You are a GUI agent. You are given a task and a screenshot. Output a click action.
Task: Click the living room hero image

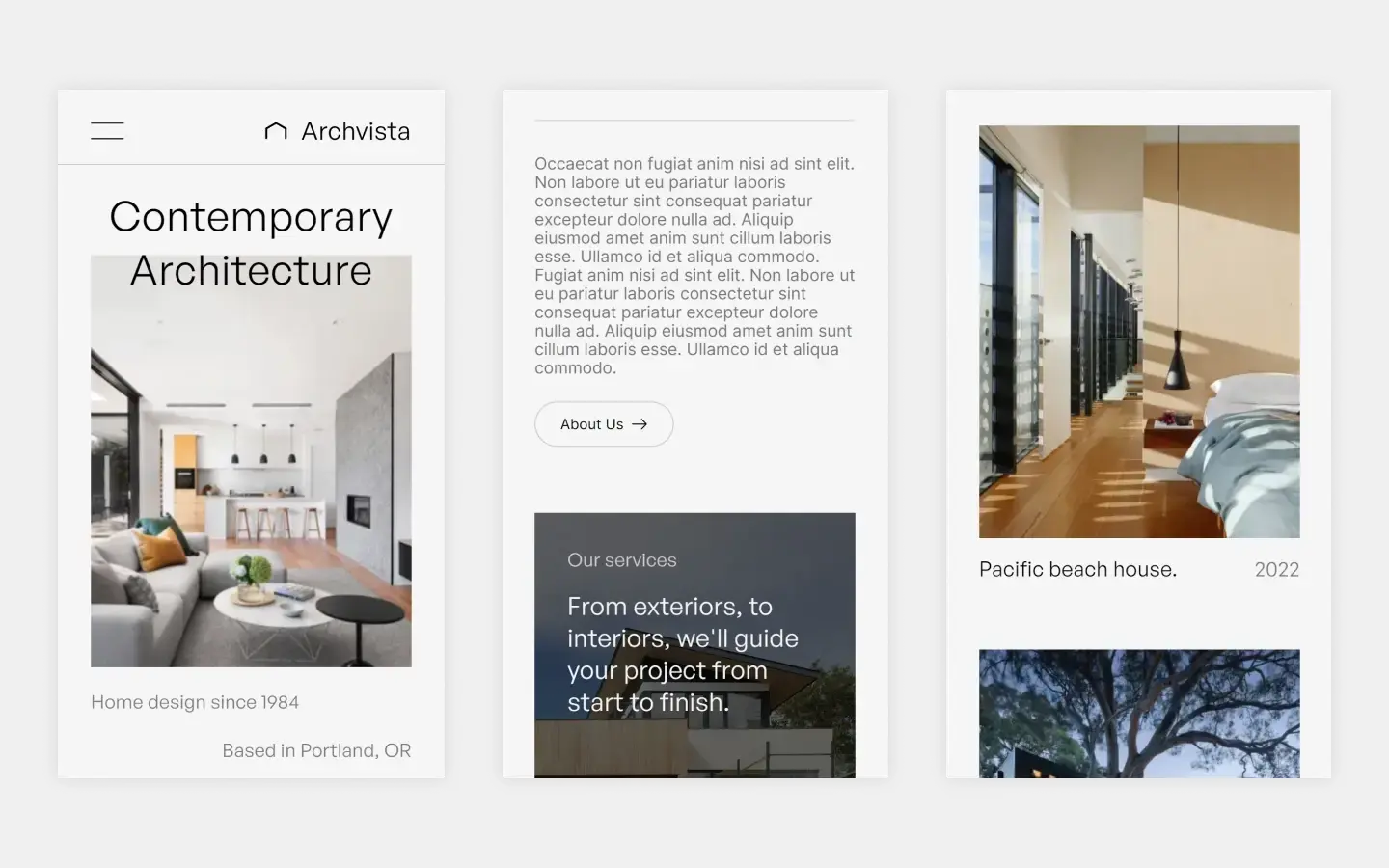251,460
